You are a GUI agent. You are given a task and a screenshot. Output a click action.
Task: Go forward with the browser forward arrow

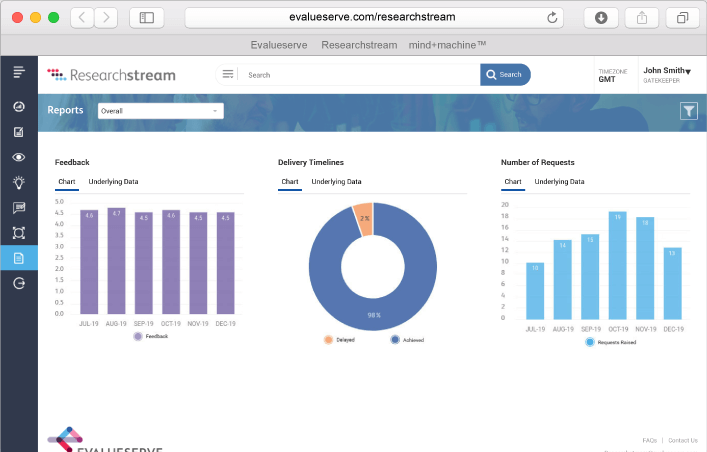(x=106, y=18)
